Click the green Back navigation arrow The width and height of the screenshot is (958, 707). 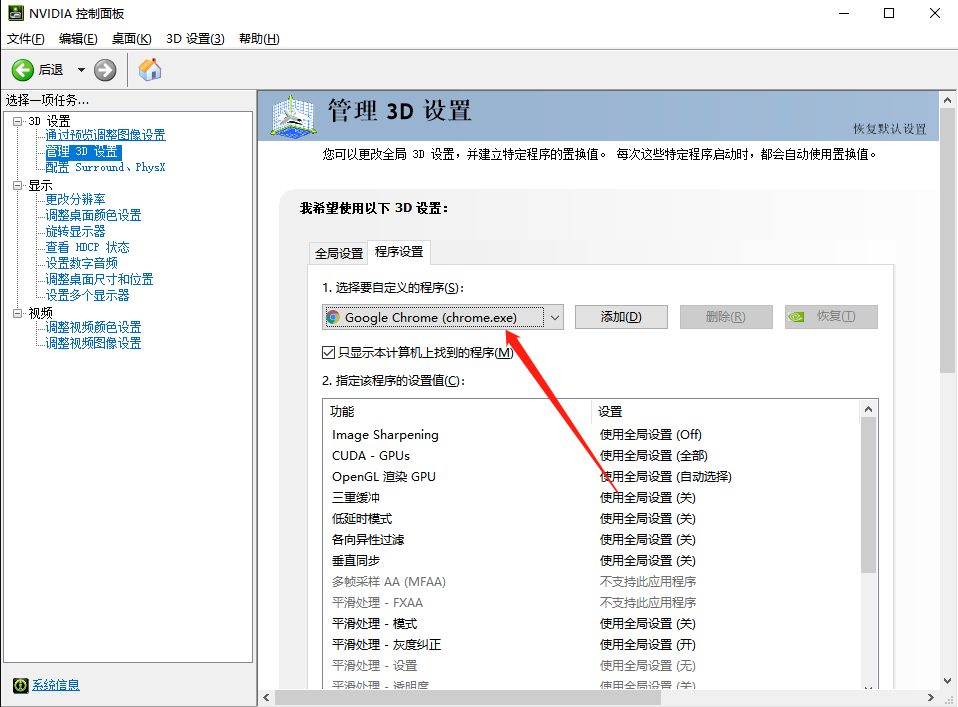coord(22,70)
